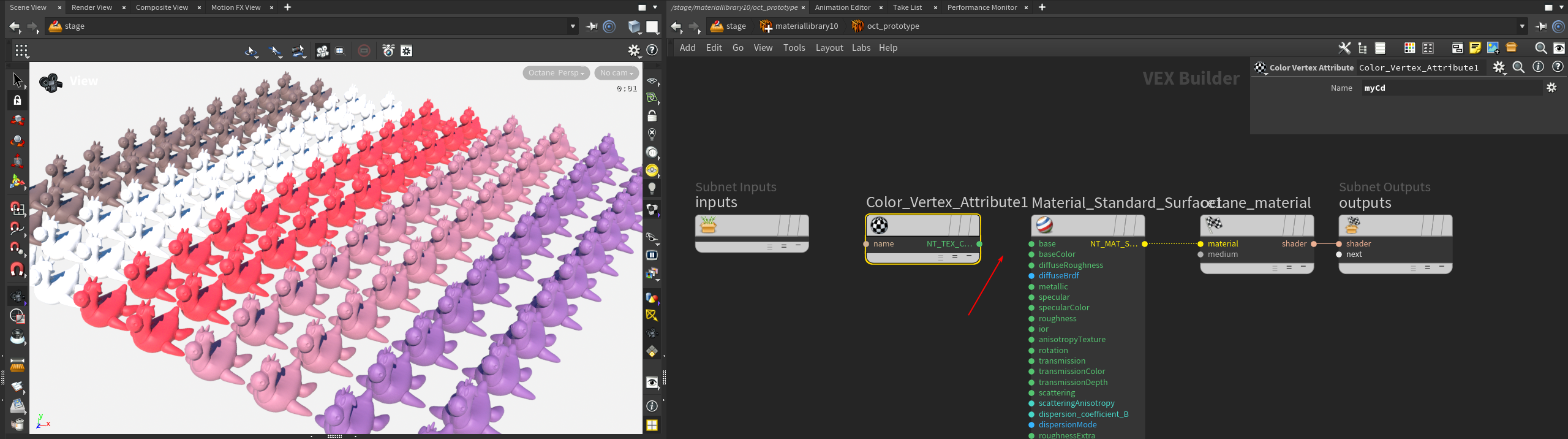This screenshot has height=439, width=1568.
Task: Open the No cam camera dropdown
Action: coord(617,73)
